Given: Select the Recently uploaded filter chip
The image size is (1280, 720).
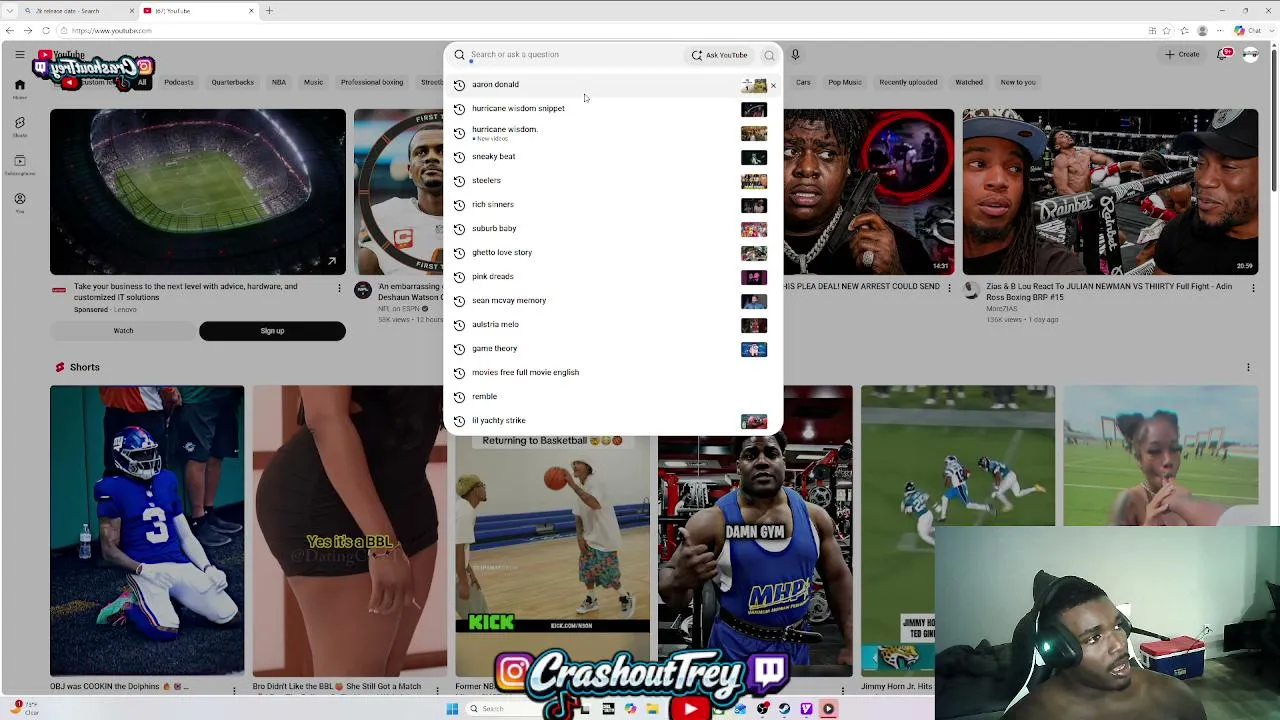Looking at the screenshot, I should pyautogui.click(x=908, y=83).
